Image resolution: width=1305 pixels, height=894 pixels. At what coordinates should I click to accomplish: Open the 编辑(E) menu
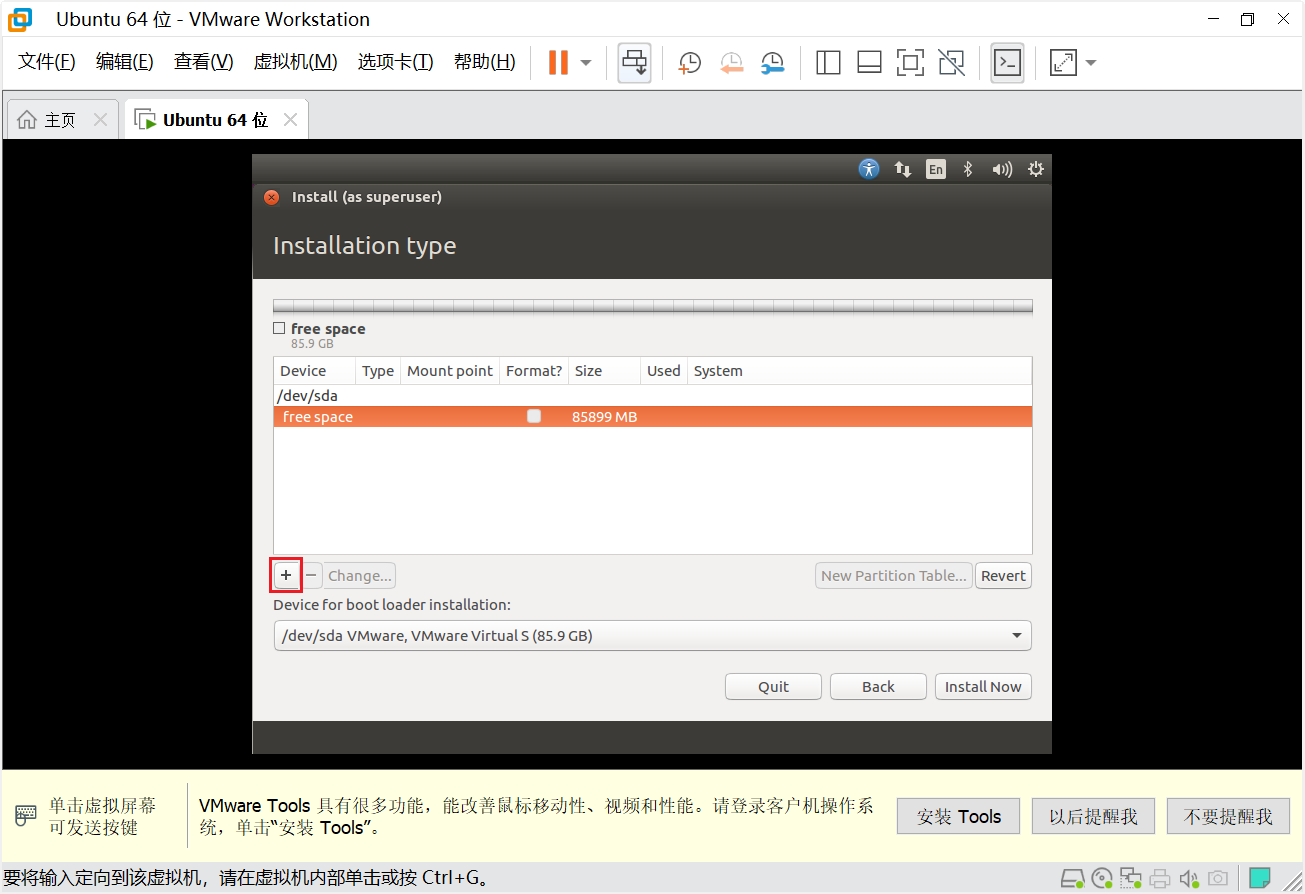click(x=125, y=62)
